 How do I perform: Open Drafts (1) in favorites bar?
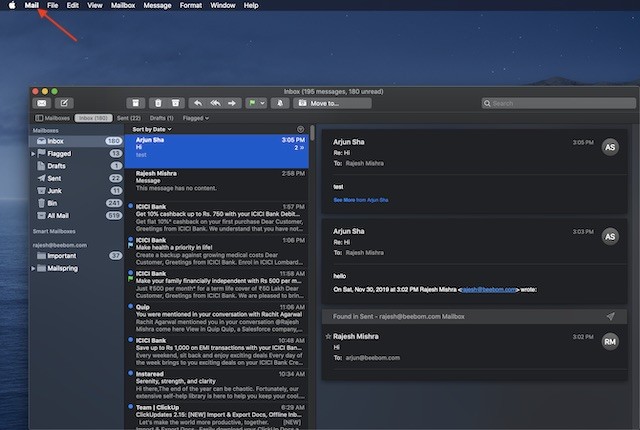pyautogui.click(x=161, y=118)
